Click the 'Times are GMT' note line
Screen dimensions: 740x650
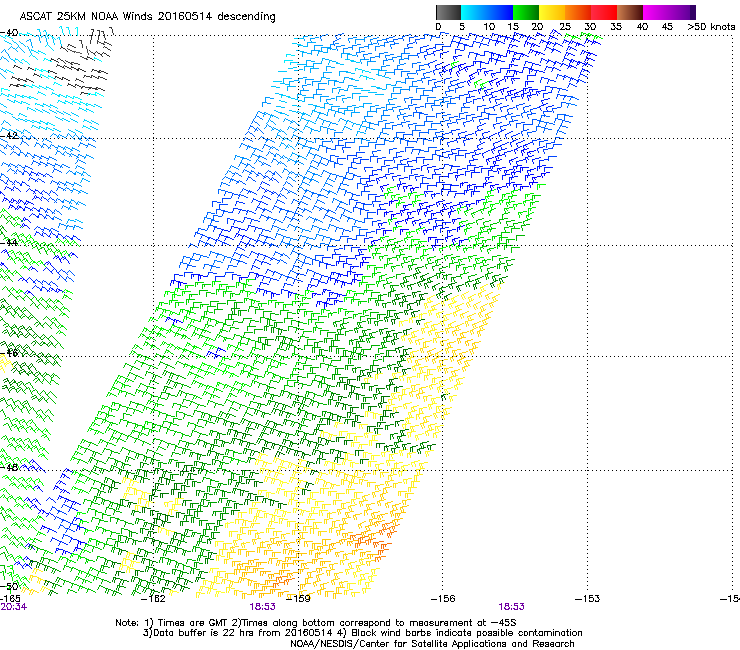point(316,623)
